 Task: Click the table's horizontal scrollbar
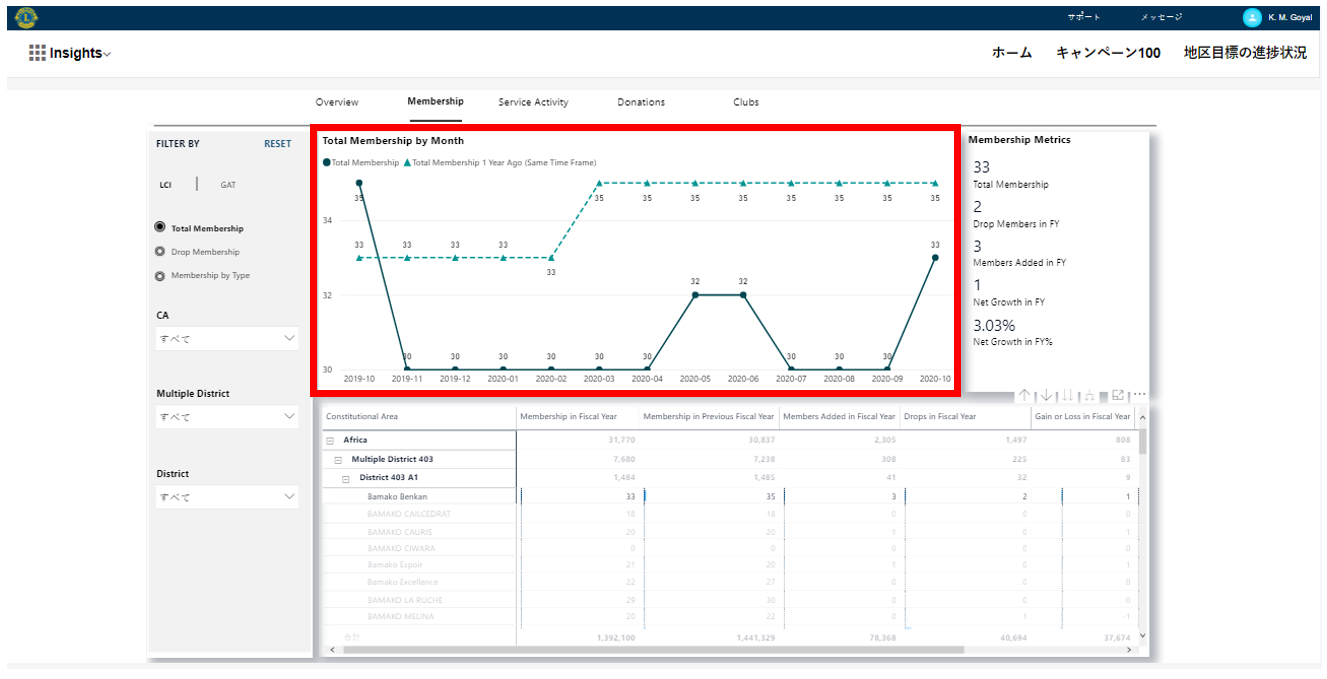[x=650, y=650]
